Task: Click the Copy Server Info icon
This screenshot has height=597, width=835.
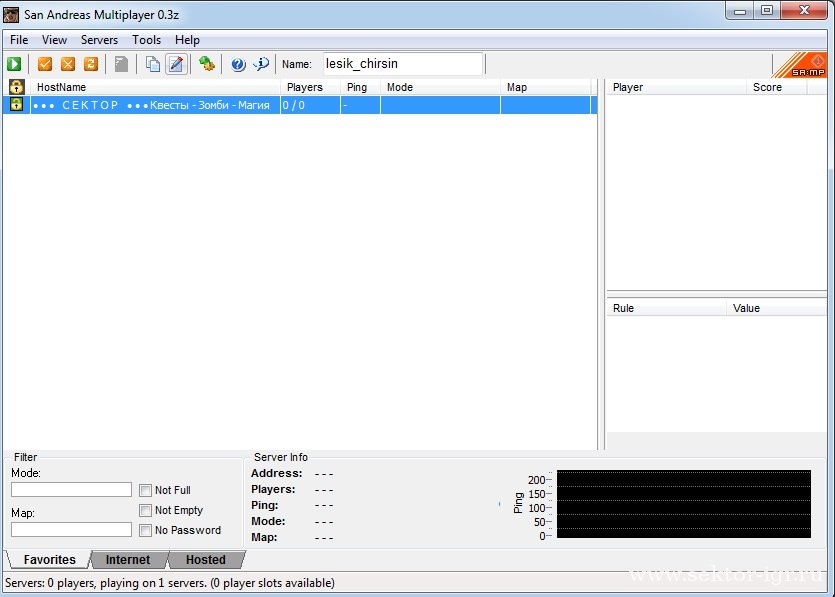Action: pyautogui.click(x=153, y=64)
